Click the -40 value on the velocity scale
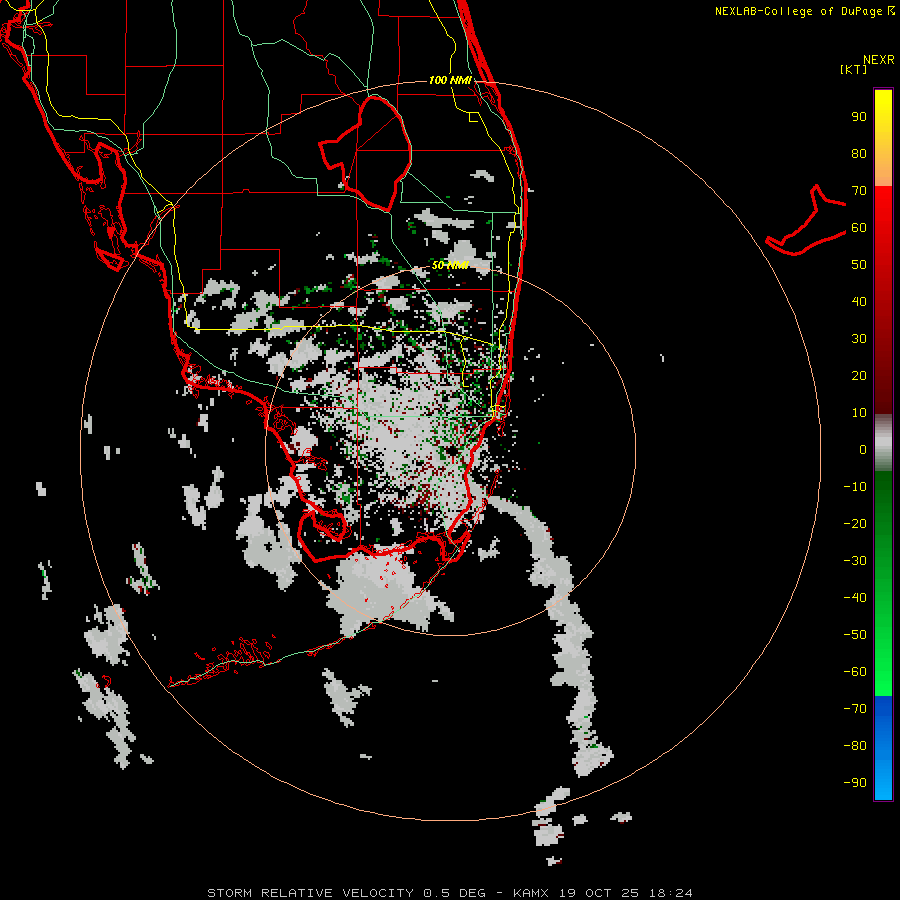Viewport: 900px width, 900px height. point(855,598)
